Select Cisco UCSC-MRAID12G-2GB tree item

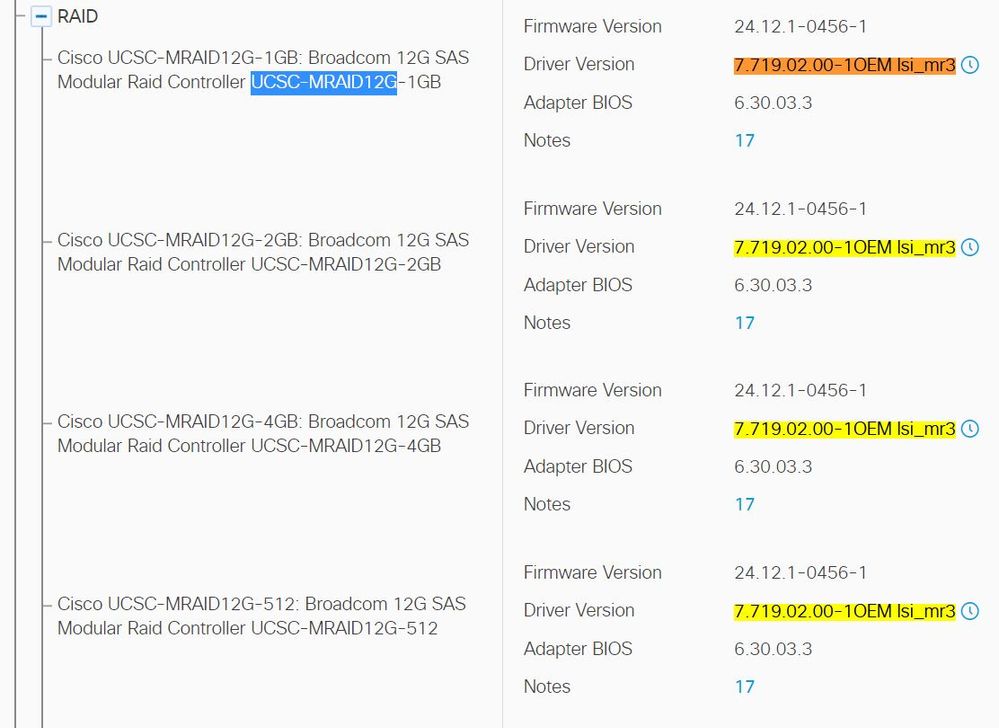click(262, 252)
